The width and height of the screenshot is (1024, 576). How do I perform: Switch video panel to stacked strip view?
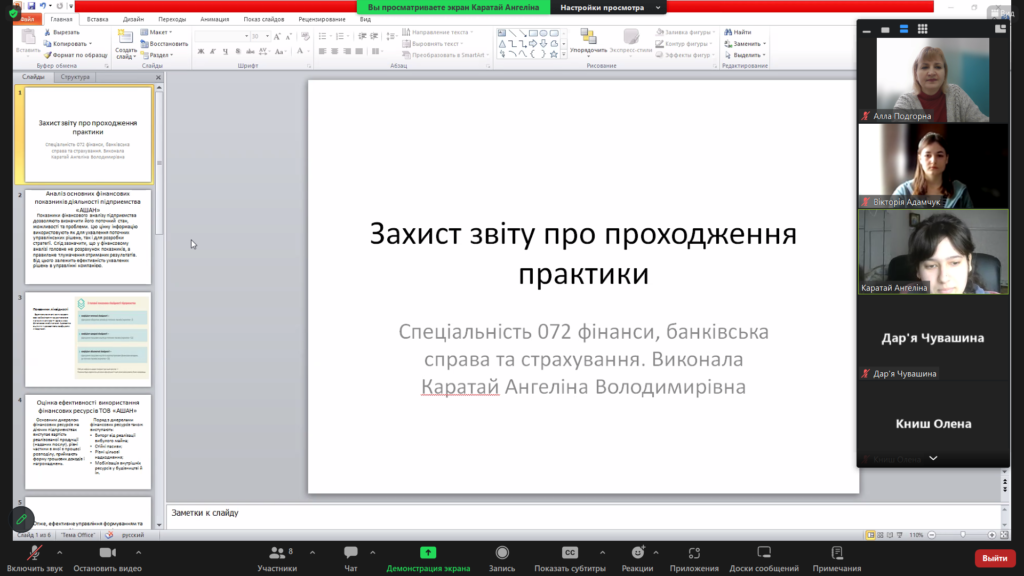coord(904,29)
